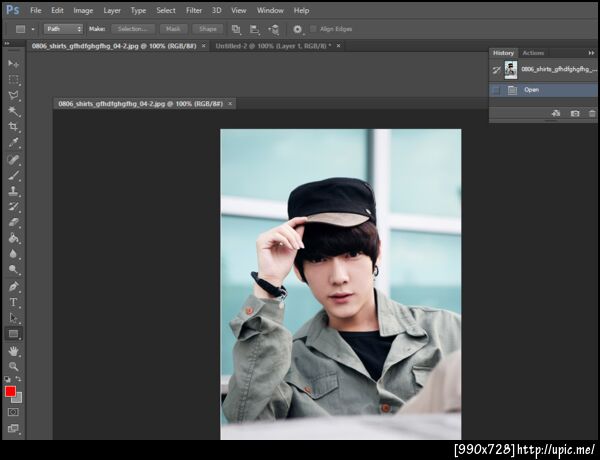Select the Zoom tool

[13, 366]
